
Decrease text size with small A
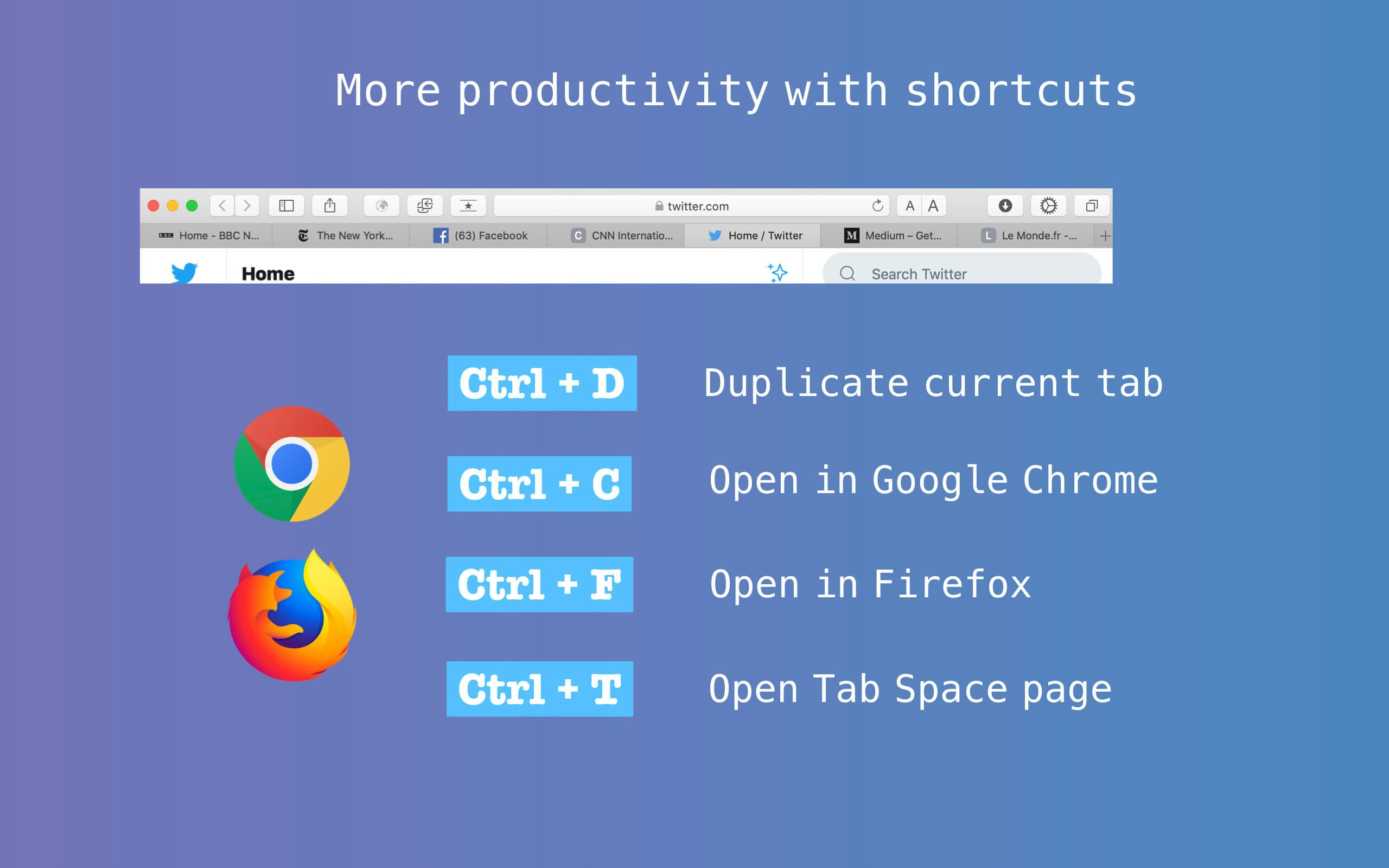(x=910, y=206)
